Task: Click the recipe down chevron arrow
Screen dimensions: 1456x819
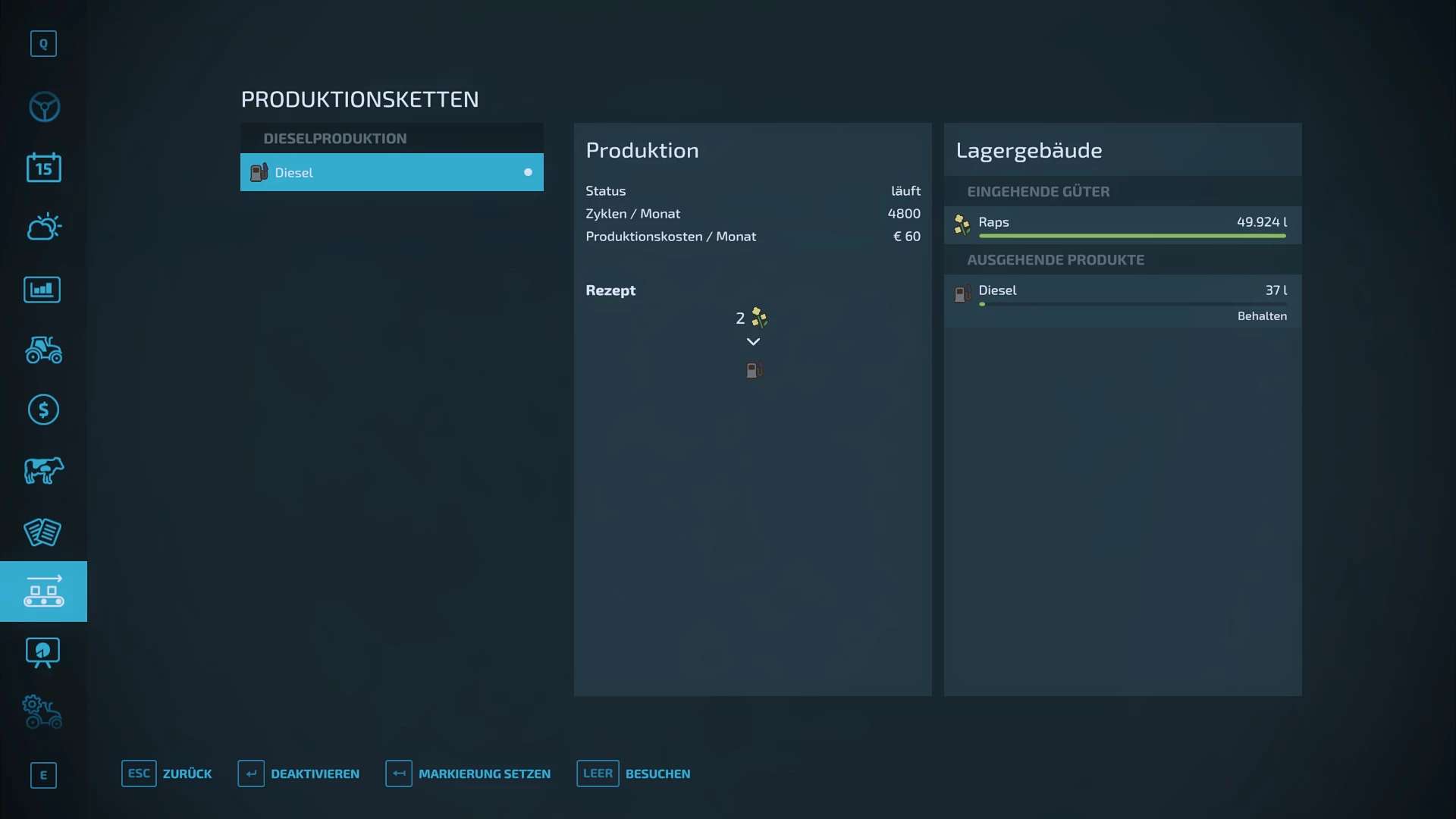Action: click(x=753, y=342)
